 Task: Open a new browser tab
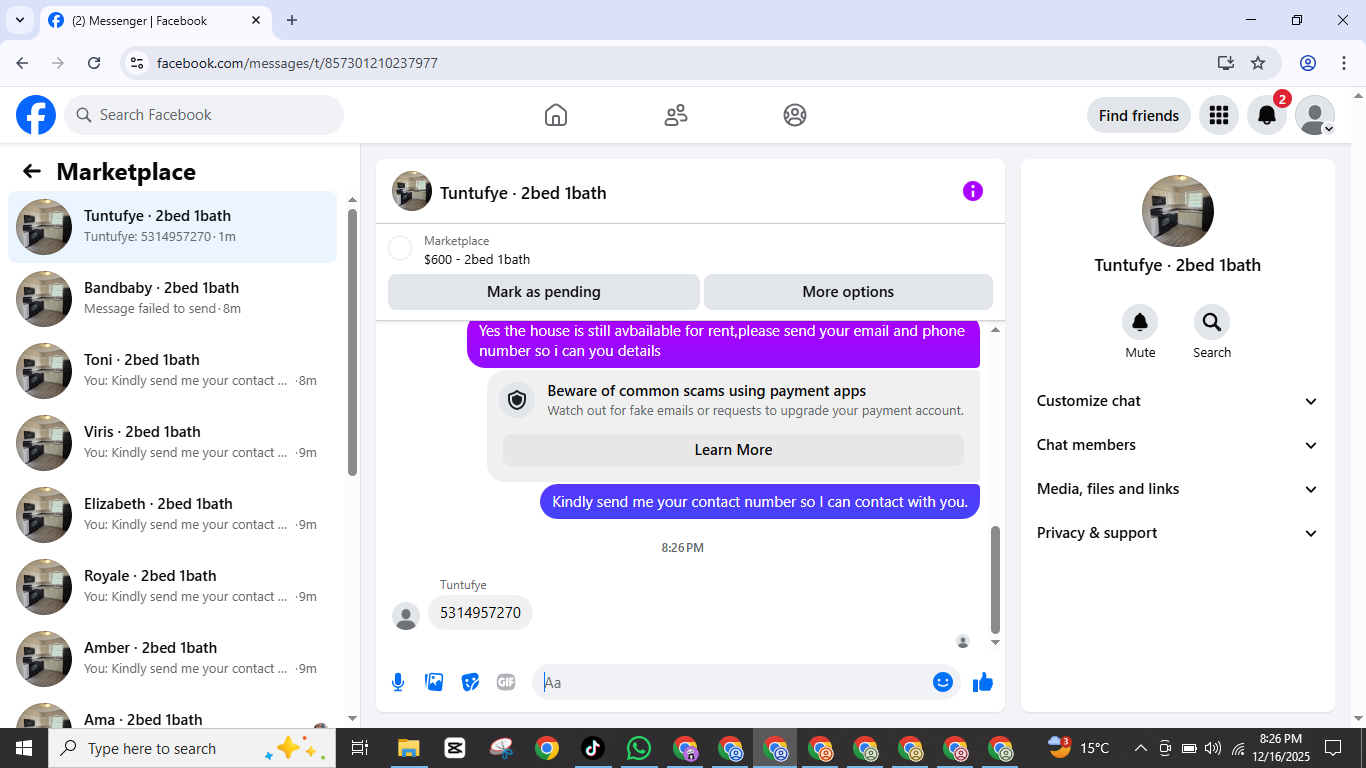click(292, 20)
